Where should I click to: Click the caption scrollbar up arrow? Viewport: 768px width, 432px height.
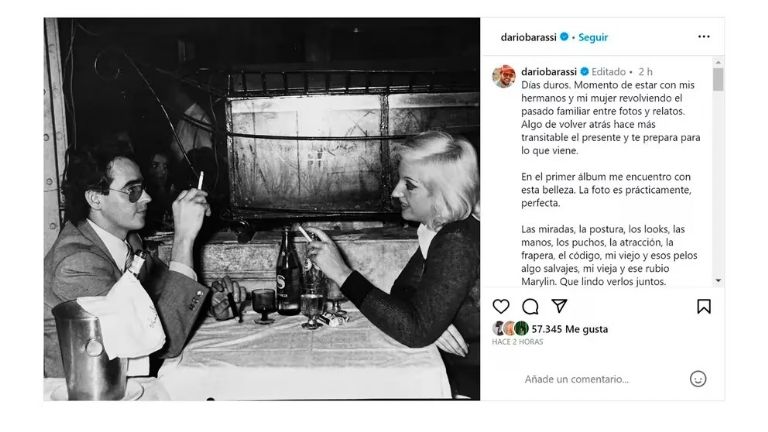point(718,62)
